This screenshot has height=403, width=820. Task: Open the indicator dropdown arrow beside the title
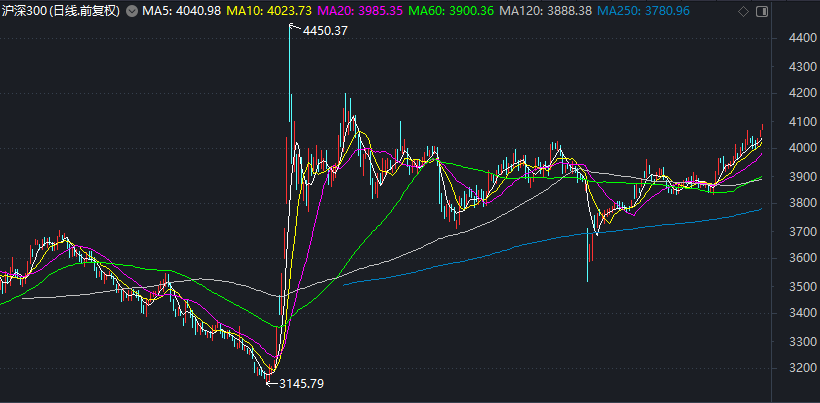[132, 10]
